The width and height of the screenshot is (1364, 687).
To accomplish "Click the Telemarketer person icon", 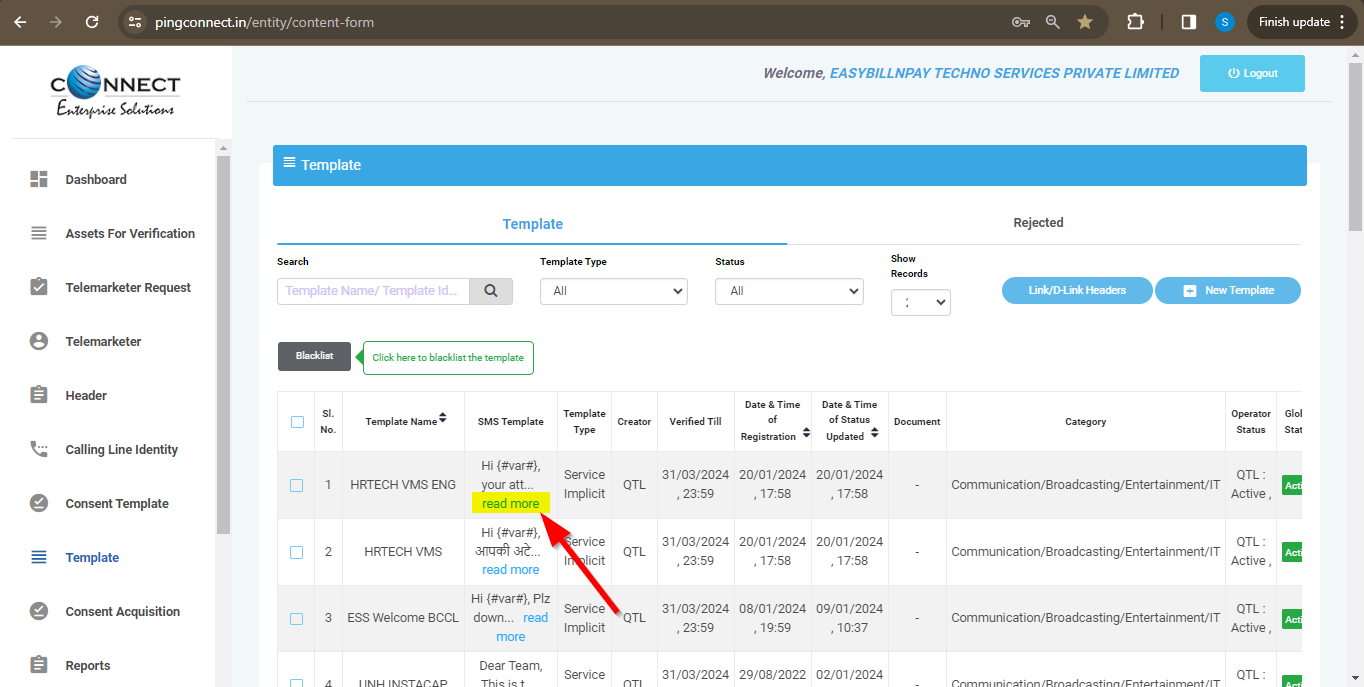I will pyautogui.click(x=39, y=342).
